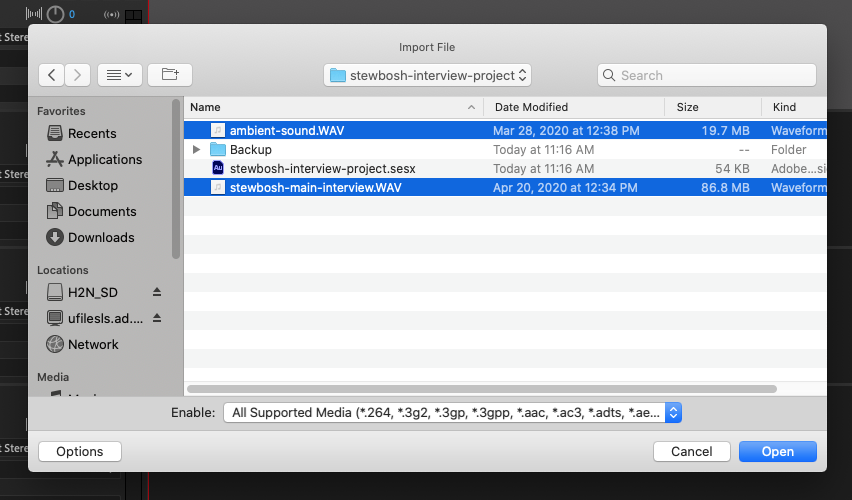Click the Applications sidebar icon
852x500 pixels.
coord(55,159)
